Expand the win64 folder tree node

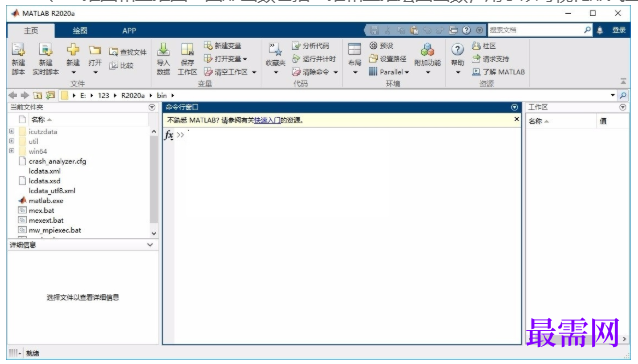(11, 151)
